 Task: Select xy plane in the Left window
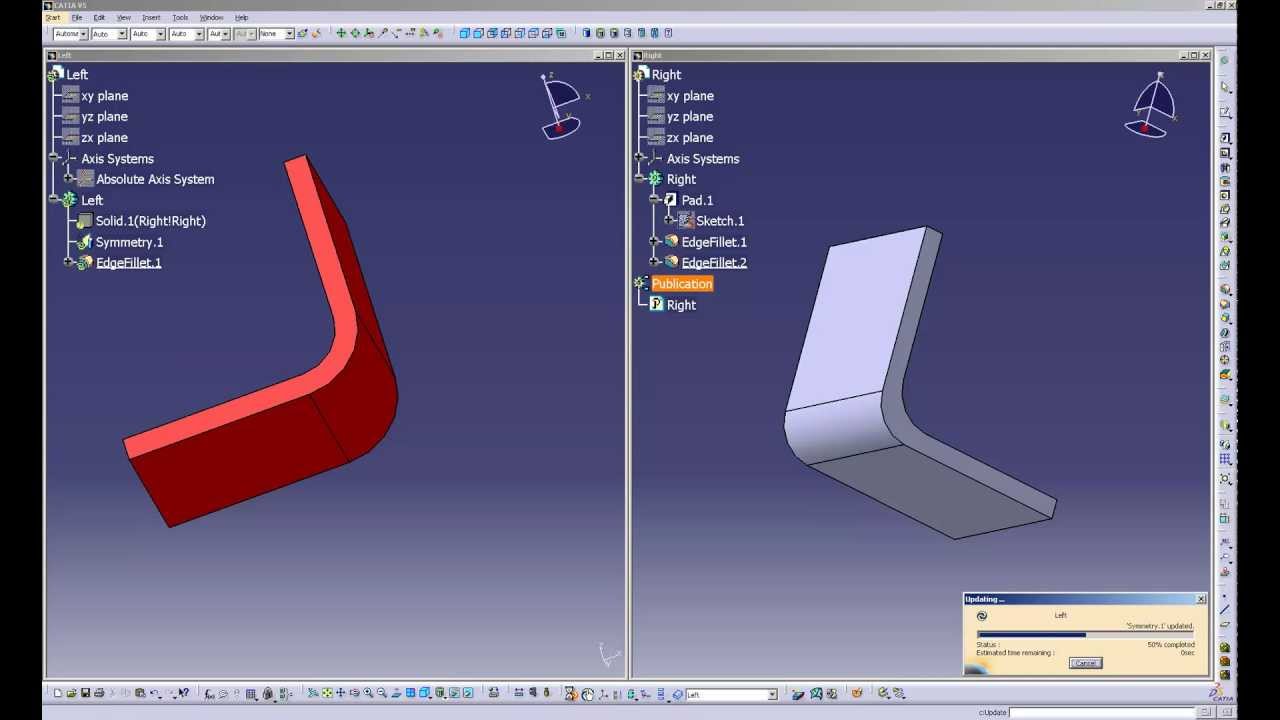105,96
